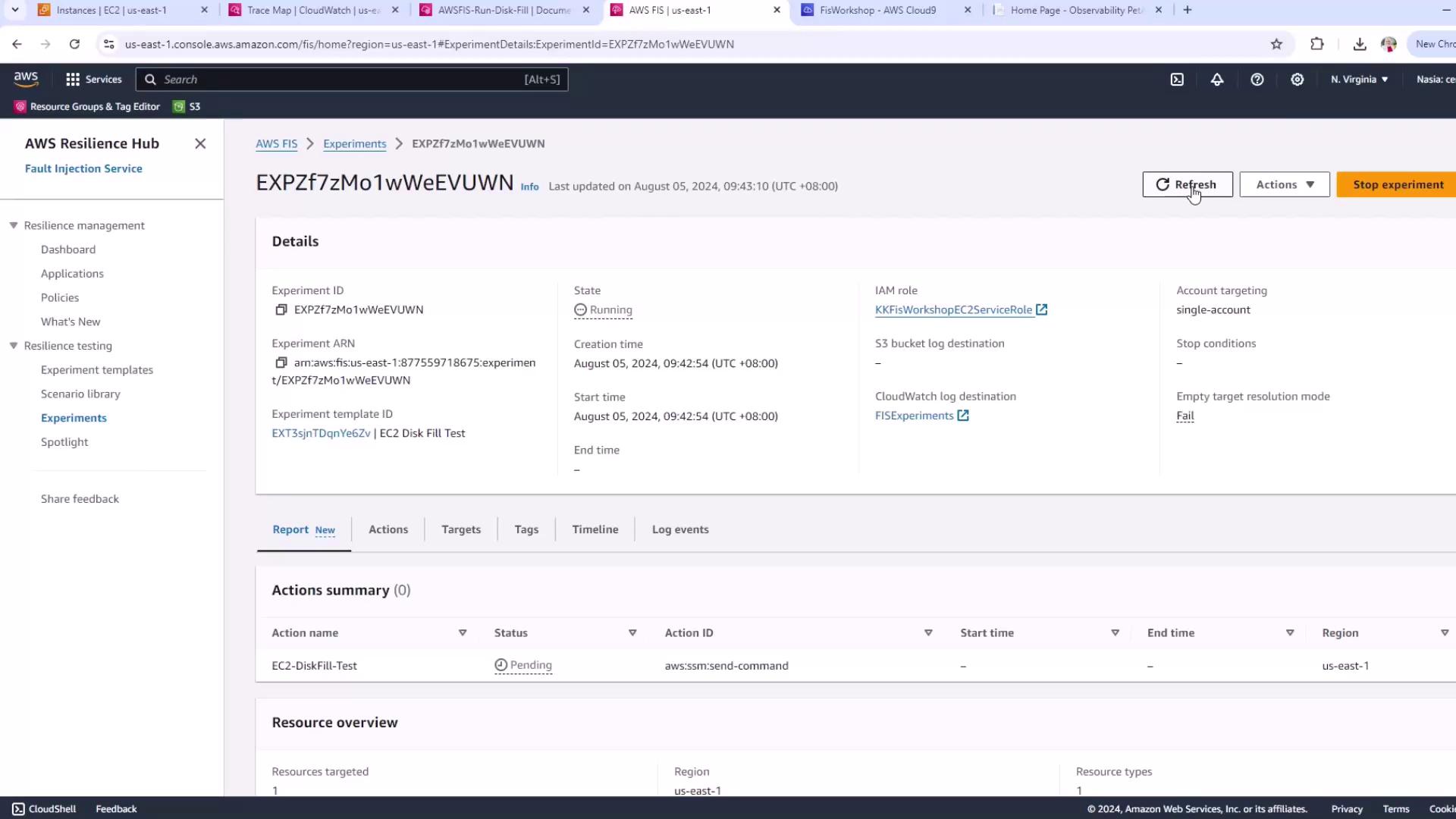This screenshot has width=1456, height=819.
Task: Open AWS CloudShell terminal icon in header
Action: point(1177,80)
